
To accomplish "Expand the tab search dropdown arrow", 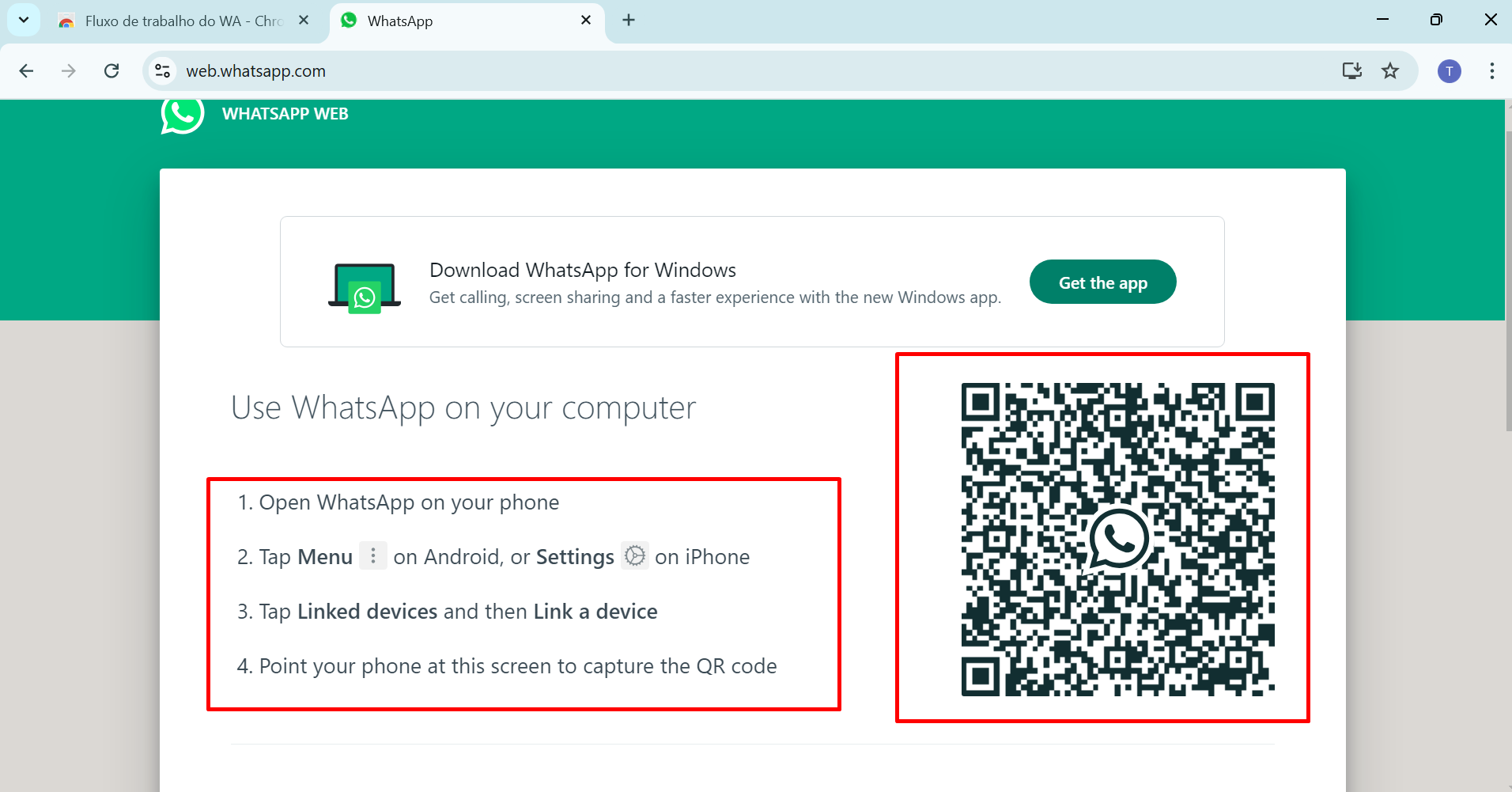I will pyautogui.click(x=24, y=20).
